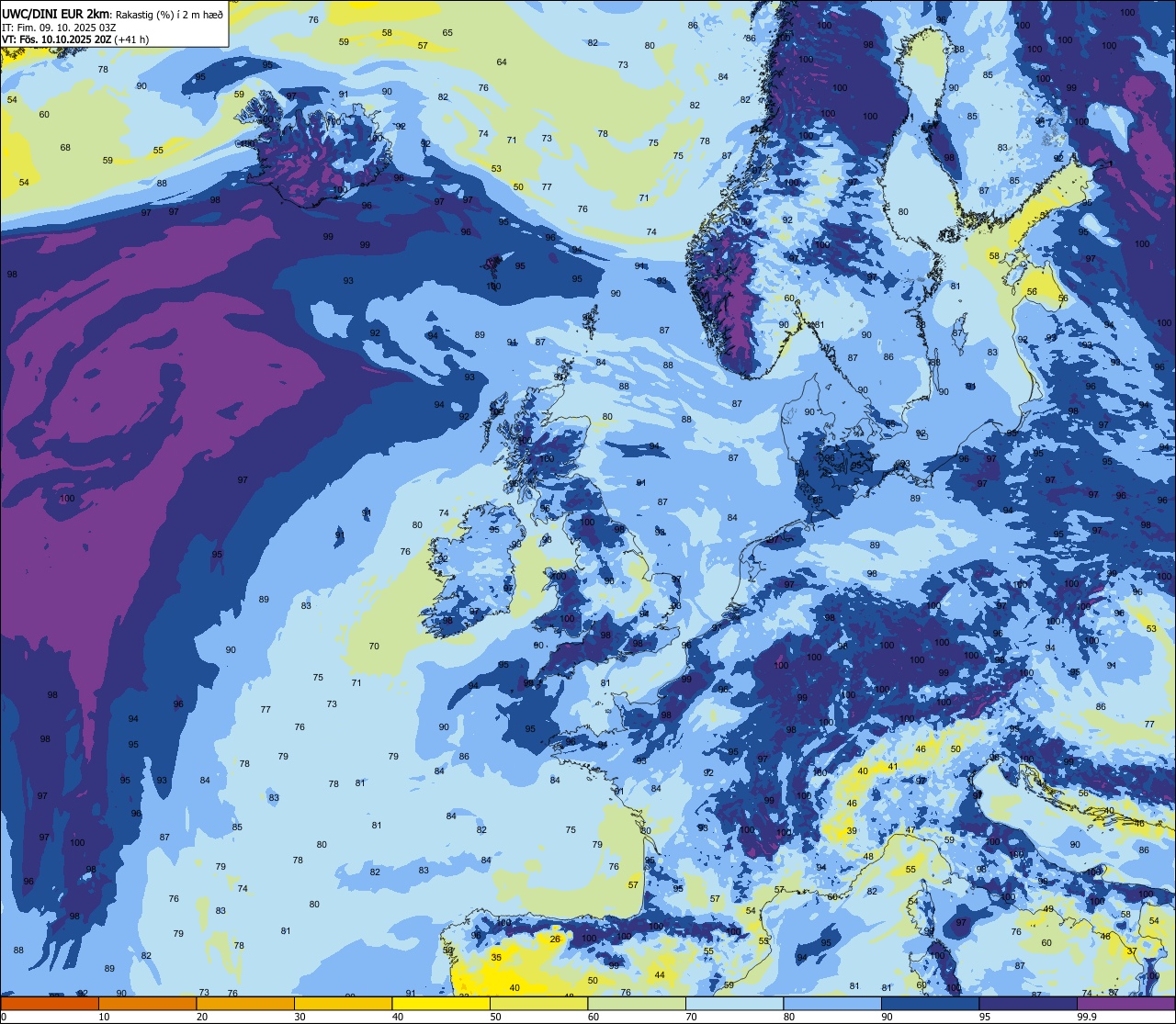Click the humidity value "39" in the Alps

click(852, 831)
